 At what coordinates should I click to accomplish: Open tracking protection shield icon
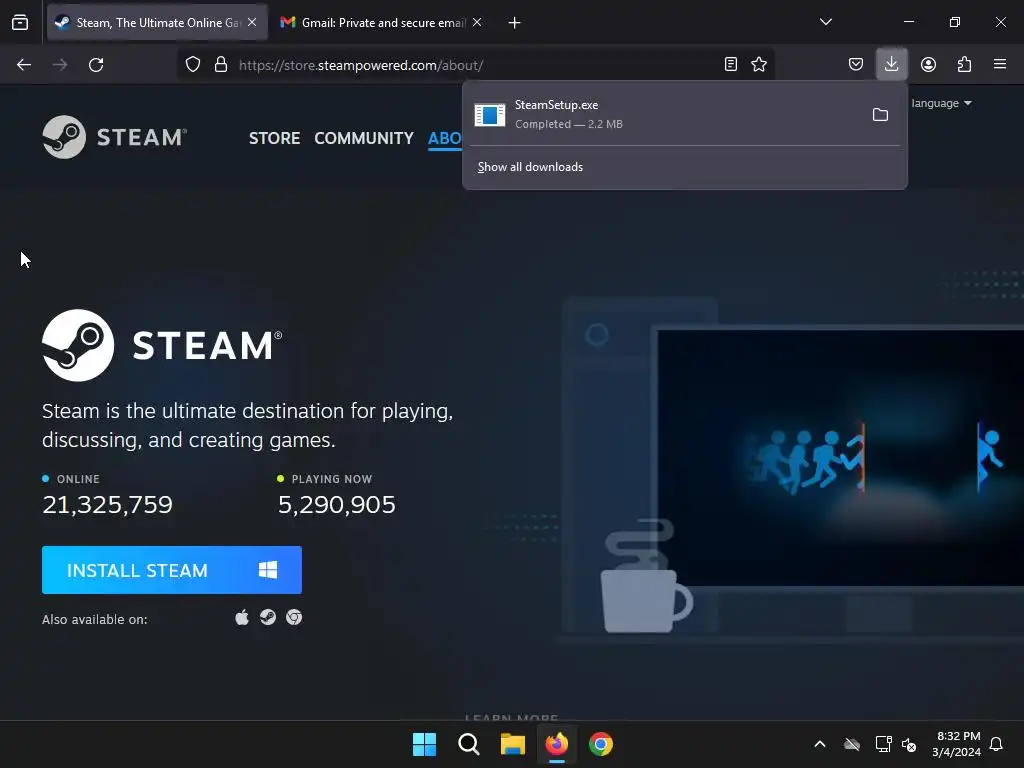(x=193, y=65)
